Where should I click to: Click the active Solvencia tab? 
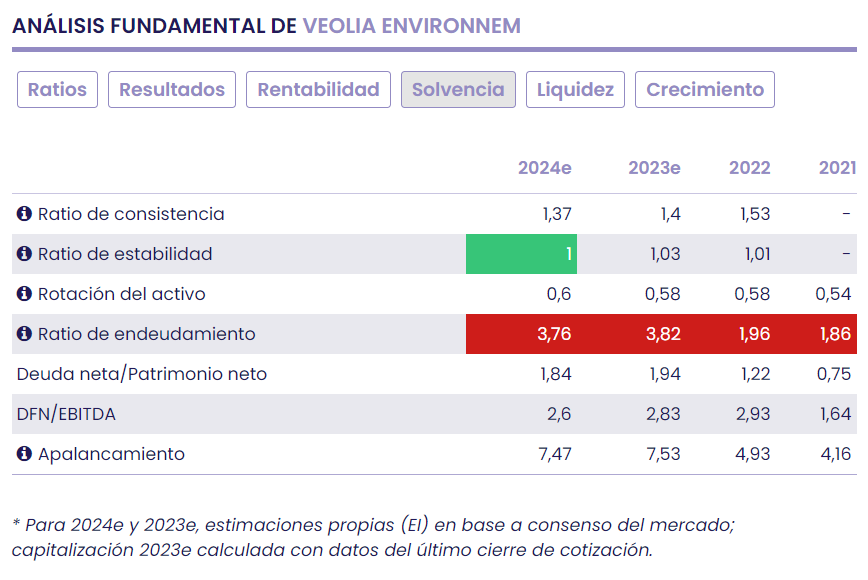coord(458,89)
